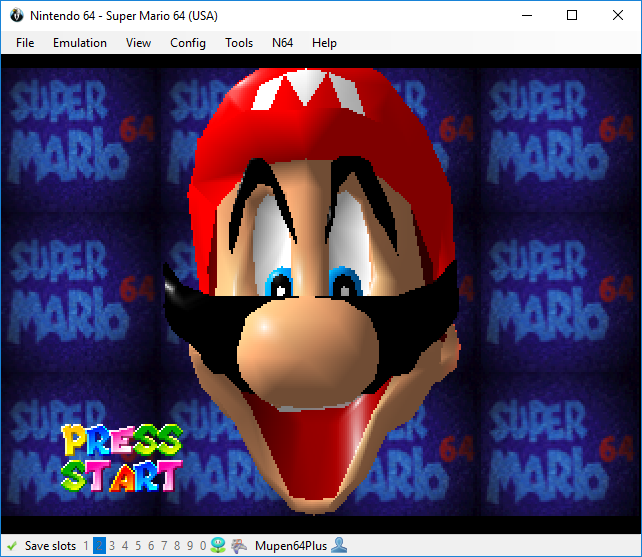Click the Mupen64Plus core label
The width and height of the screenshot is (642, 557).
coord(291,546)
